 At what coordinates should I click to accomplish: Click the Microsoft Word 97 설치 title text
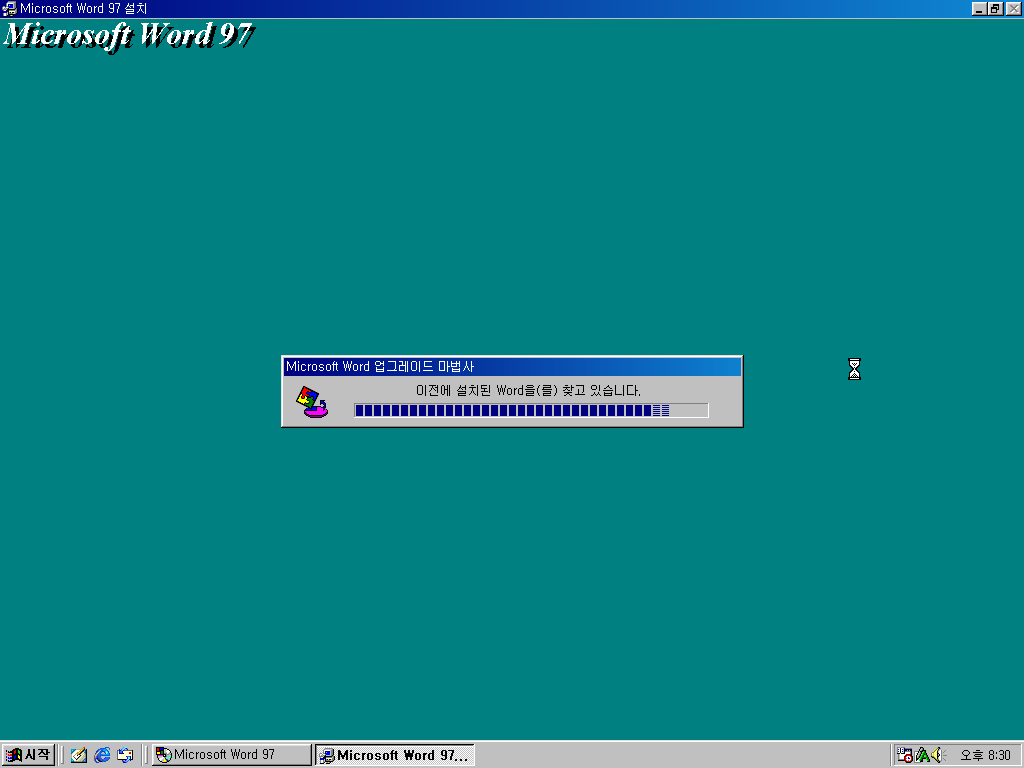pos(84,8)
